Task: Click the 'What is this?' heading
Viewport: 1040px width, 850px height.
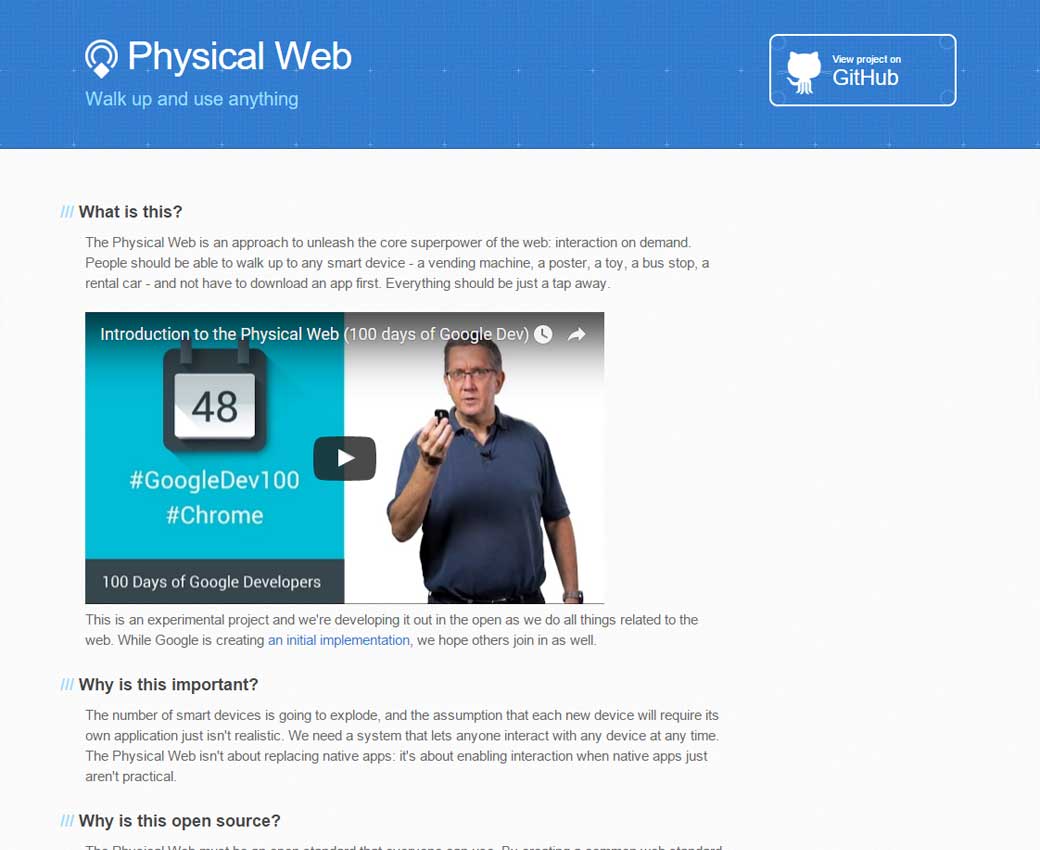Action: (130, 212)
